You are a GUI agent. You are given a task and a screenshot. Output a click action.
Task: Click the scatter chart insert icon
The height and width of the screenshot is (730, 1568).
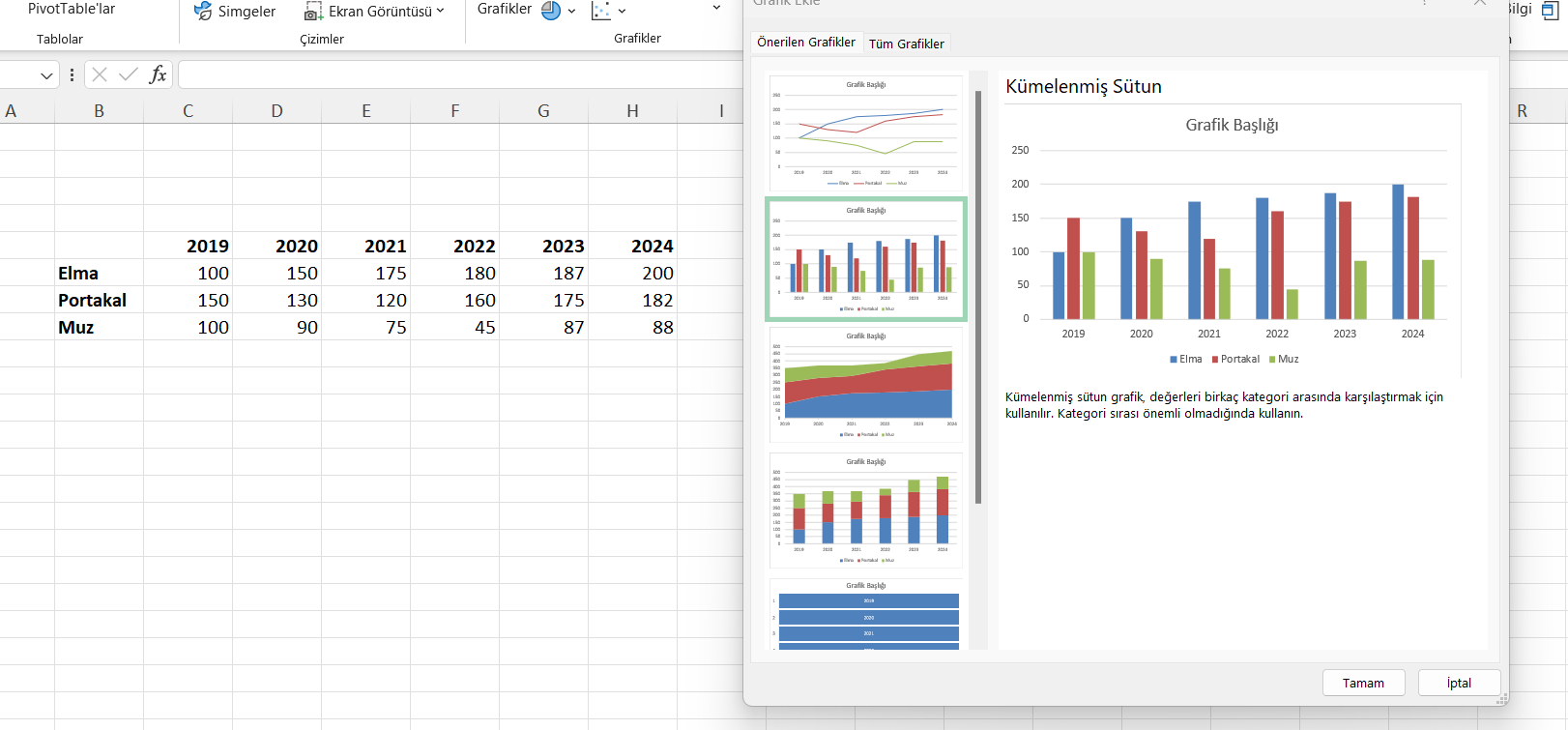(601, 11)
